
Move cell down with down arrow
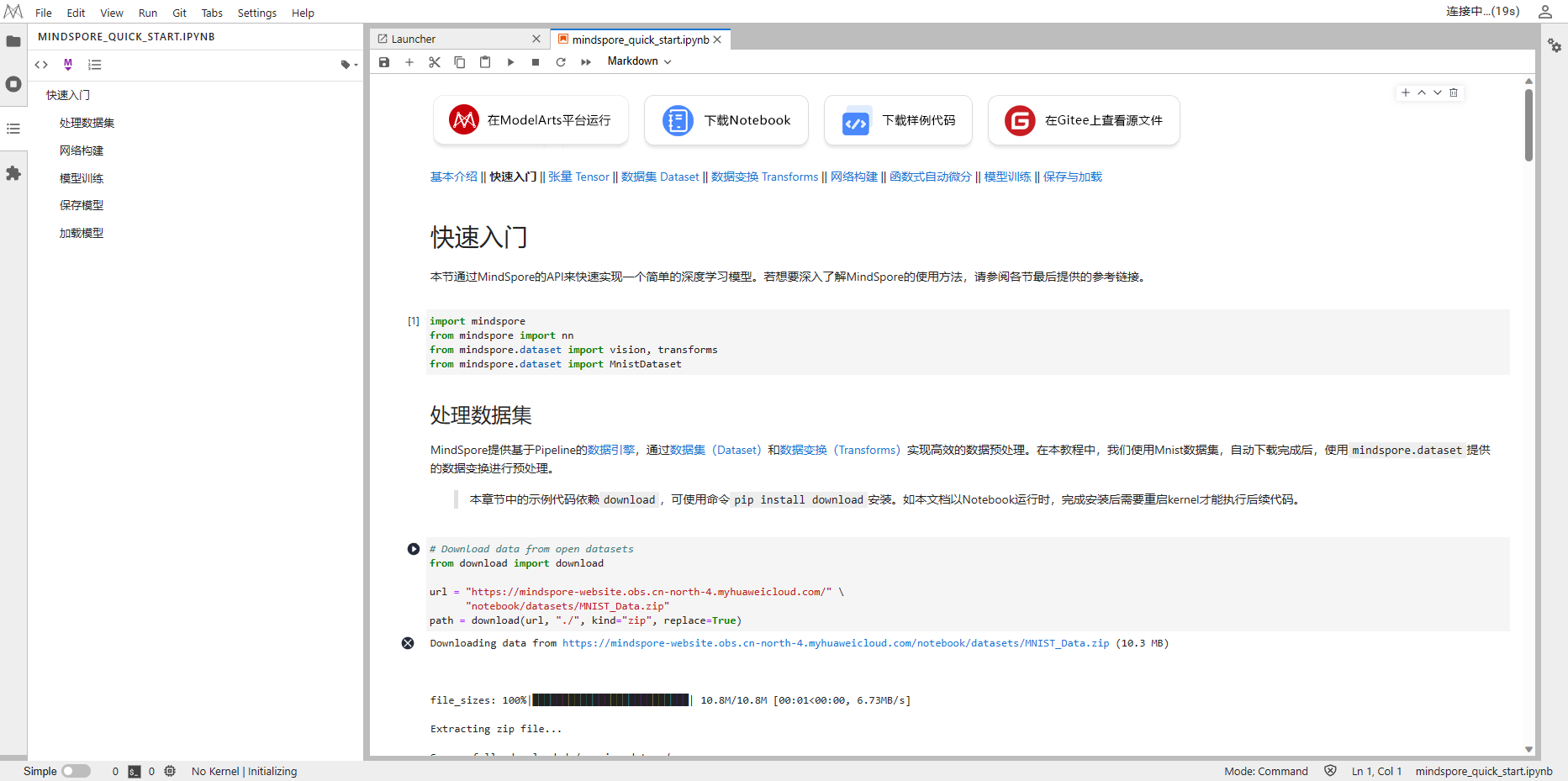[x=1438, y=92]
